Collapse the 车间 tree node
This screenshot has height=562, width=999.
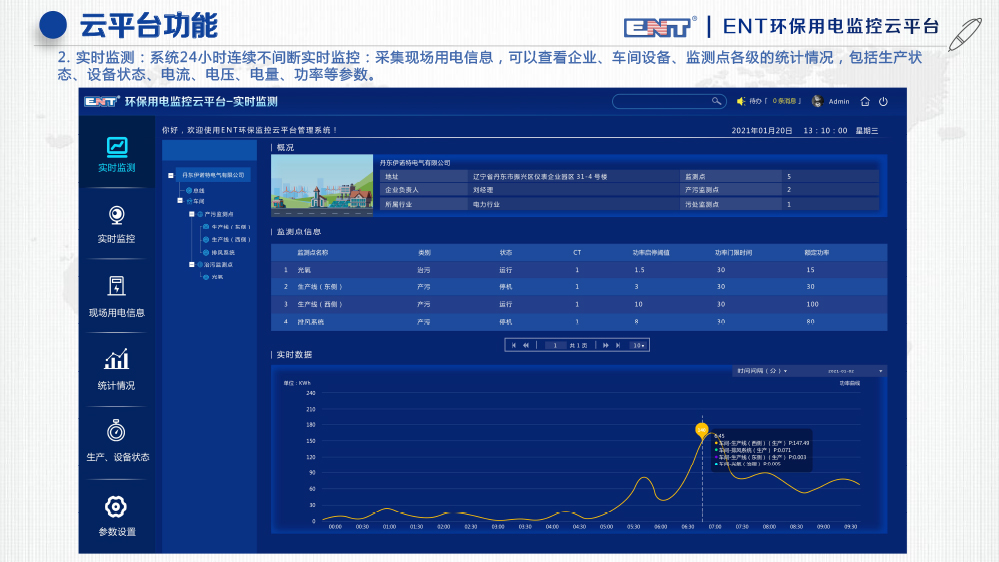tap(180, 201)
